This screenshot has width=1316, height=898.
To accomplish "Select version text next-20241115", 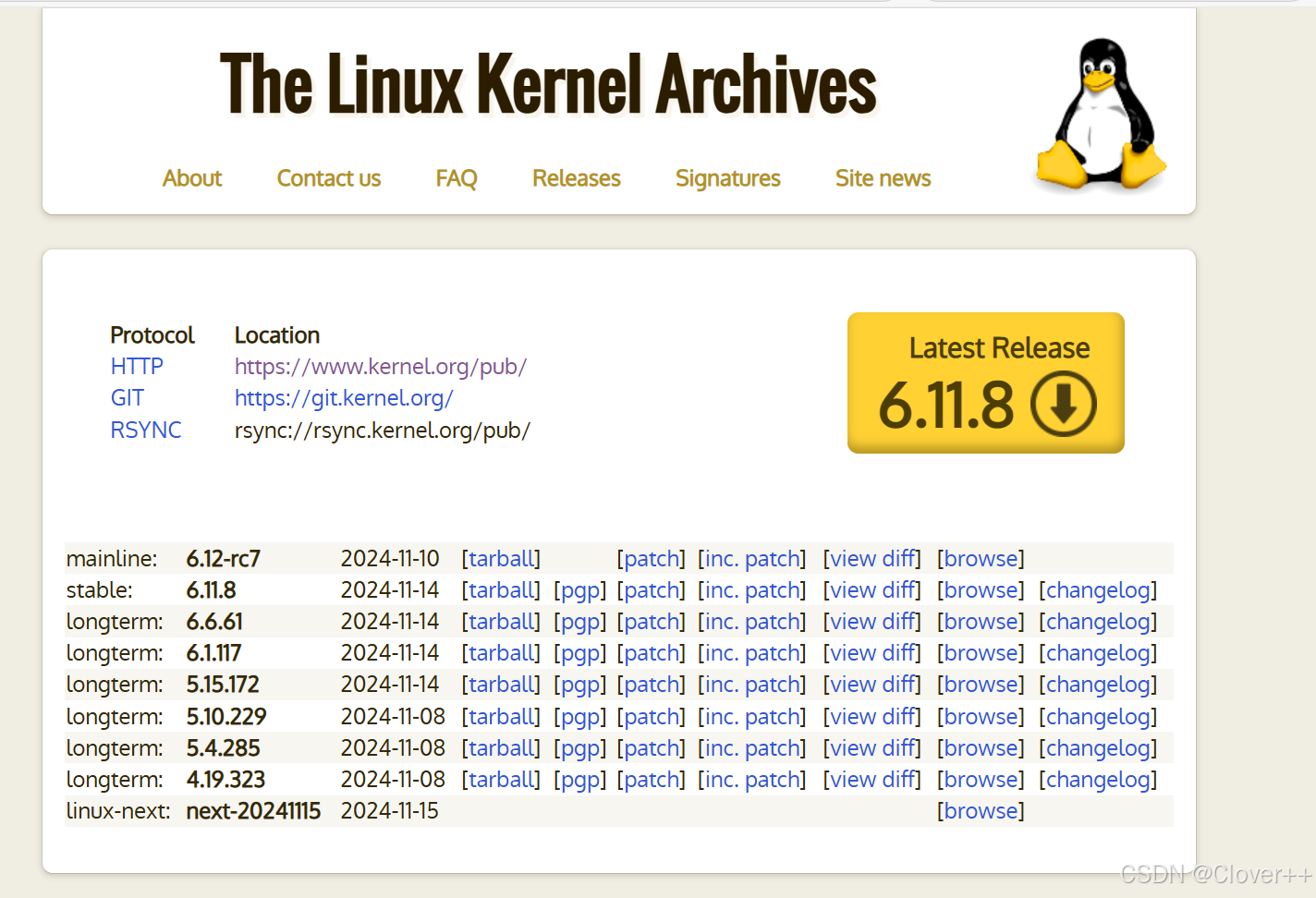I will coord(253,811).
